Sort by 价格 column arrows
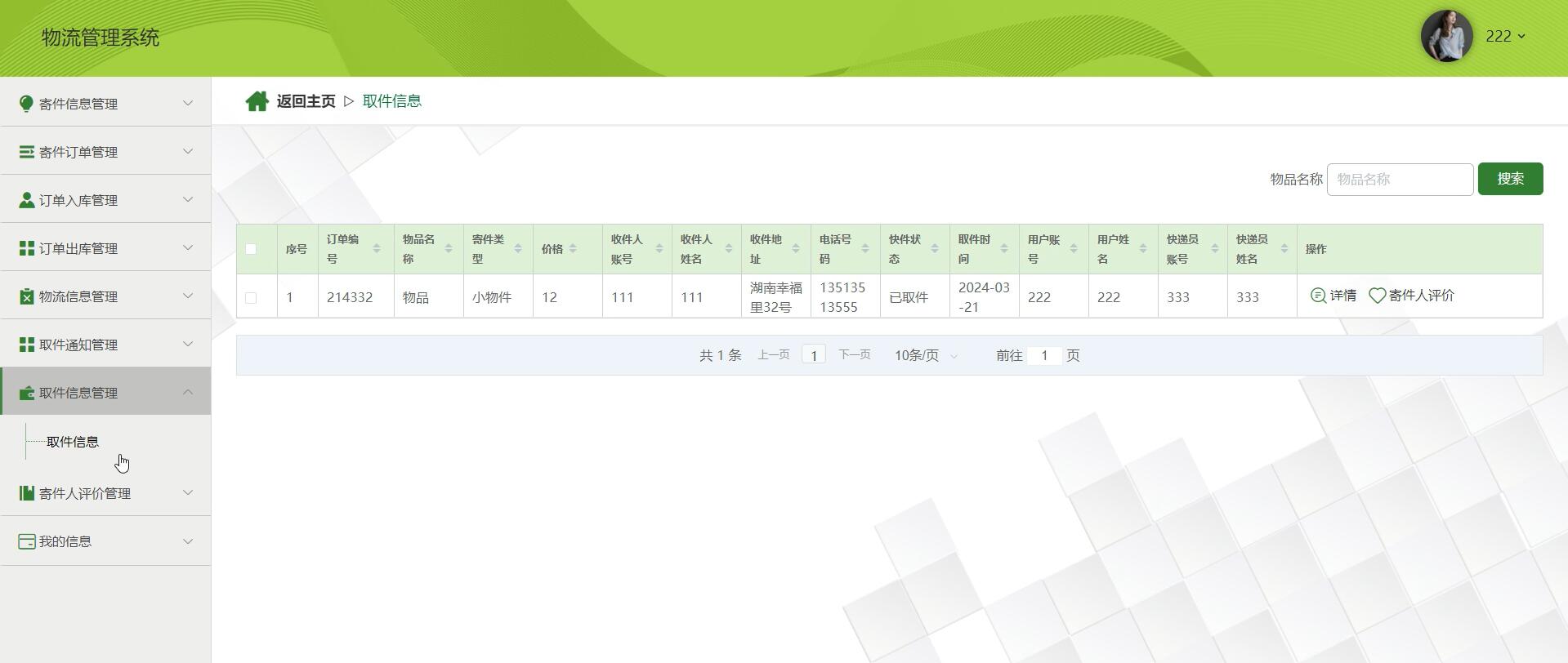The width and height of the screenshot is (1568, 663). point(573,248)
